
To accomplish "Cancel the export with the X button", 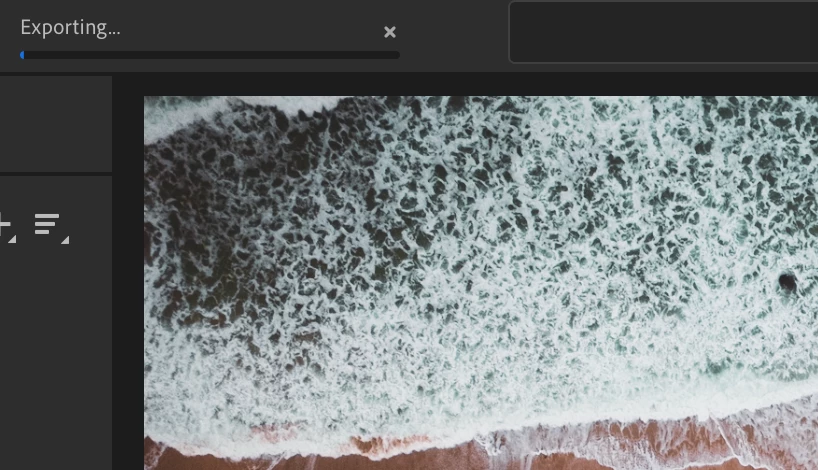I will [390, 32].
